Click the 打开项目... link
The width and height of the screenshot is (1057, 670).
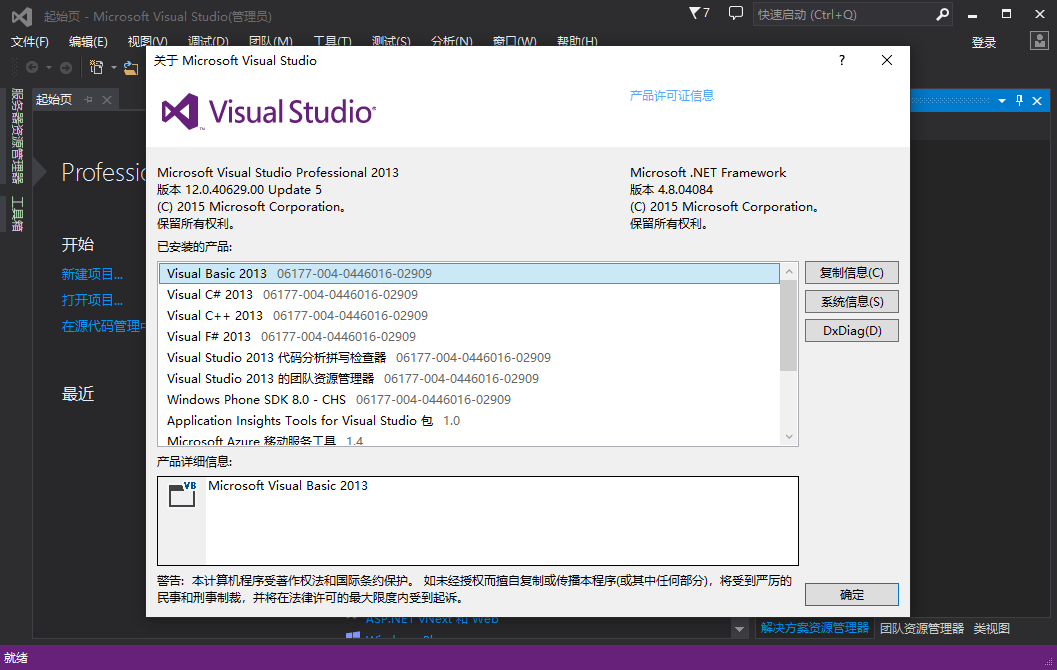click(92, 300)
